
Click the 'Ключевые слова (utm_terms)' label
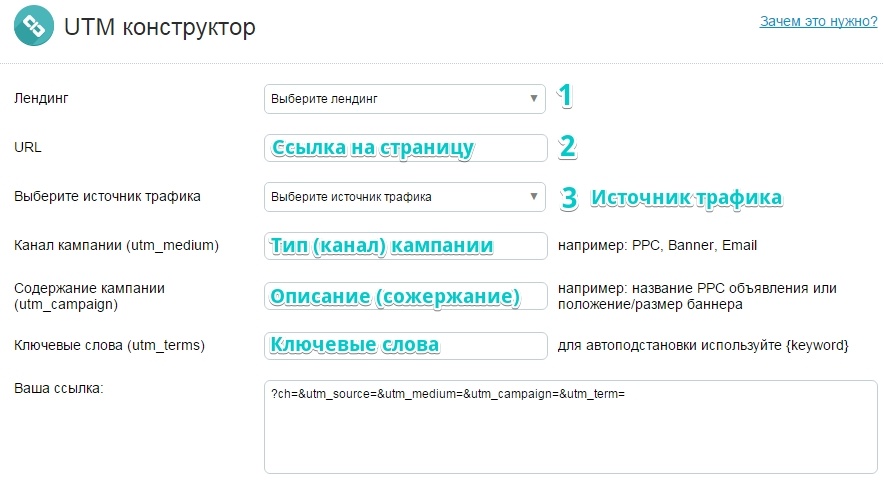pyautogui.click(x=109, y=345)
